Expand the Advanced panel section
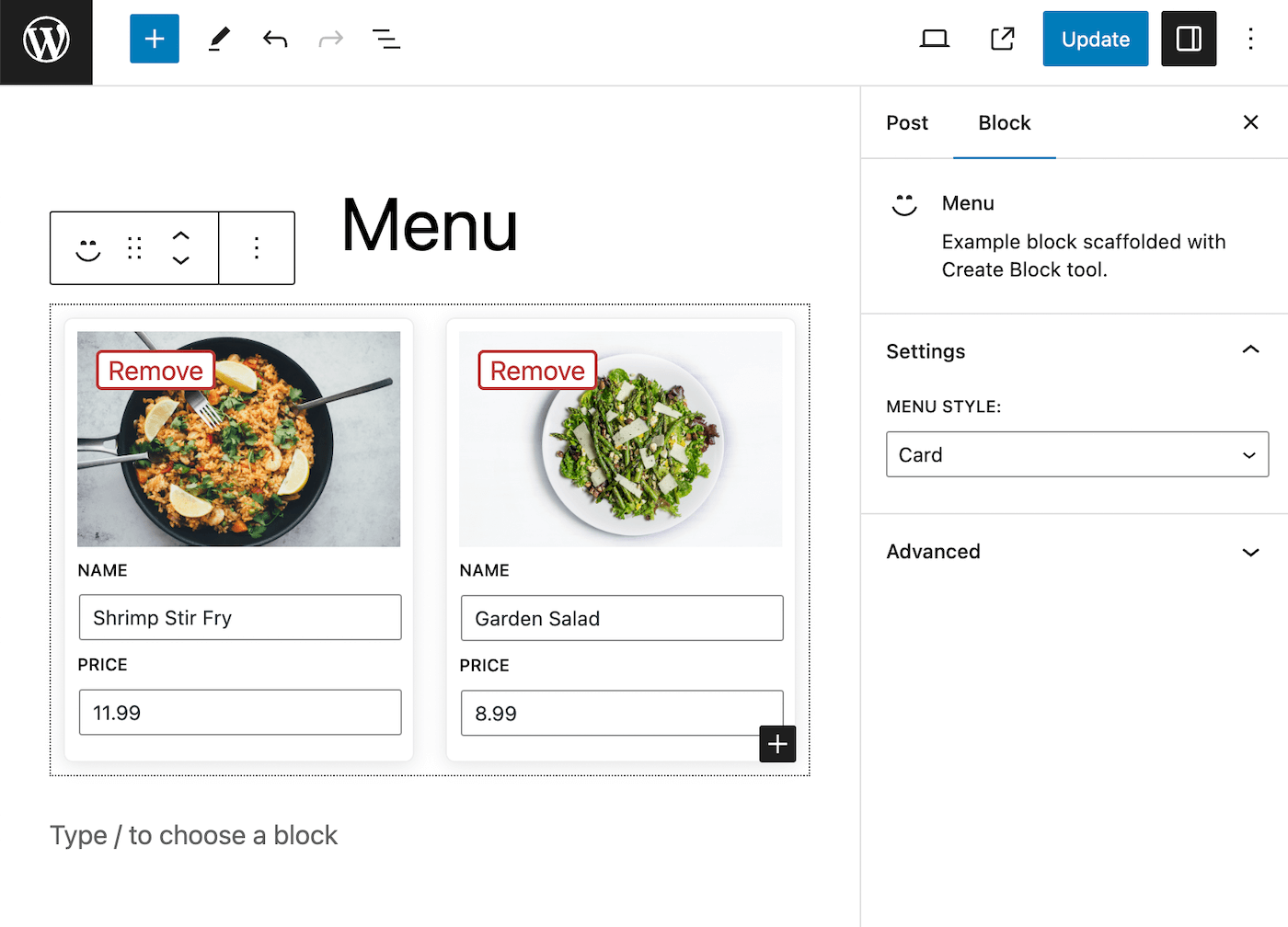The height and width of the screenshot is (927, 1288). 1250,552
